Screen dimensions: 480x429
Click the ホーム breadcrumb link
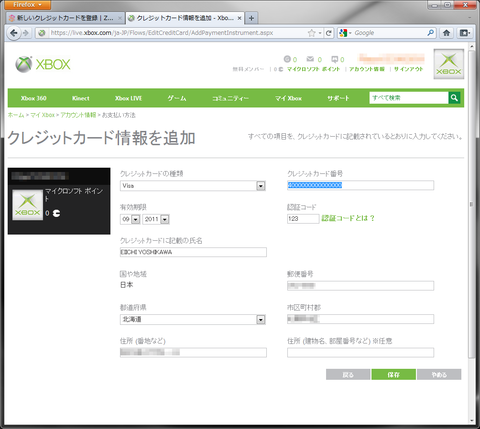coord(16,115)
